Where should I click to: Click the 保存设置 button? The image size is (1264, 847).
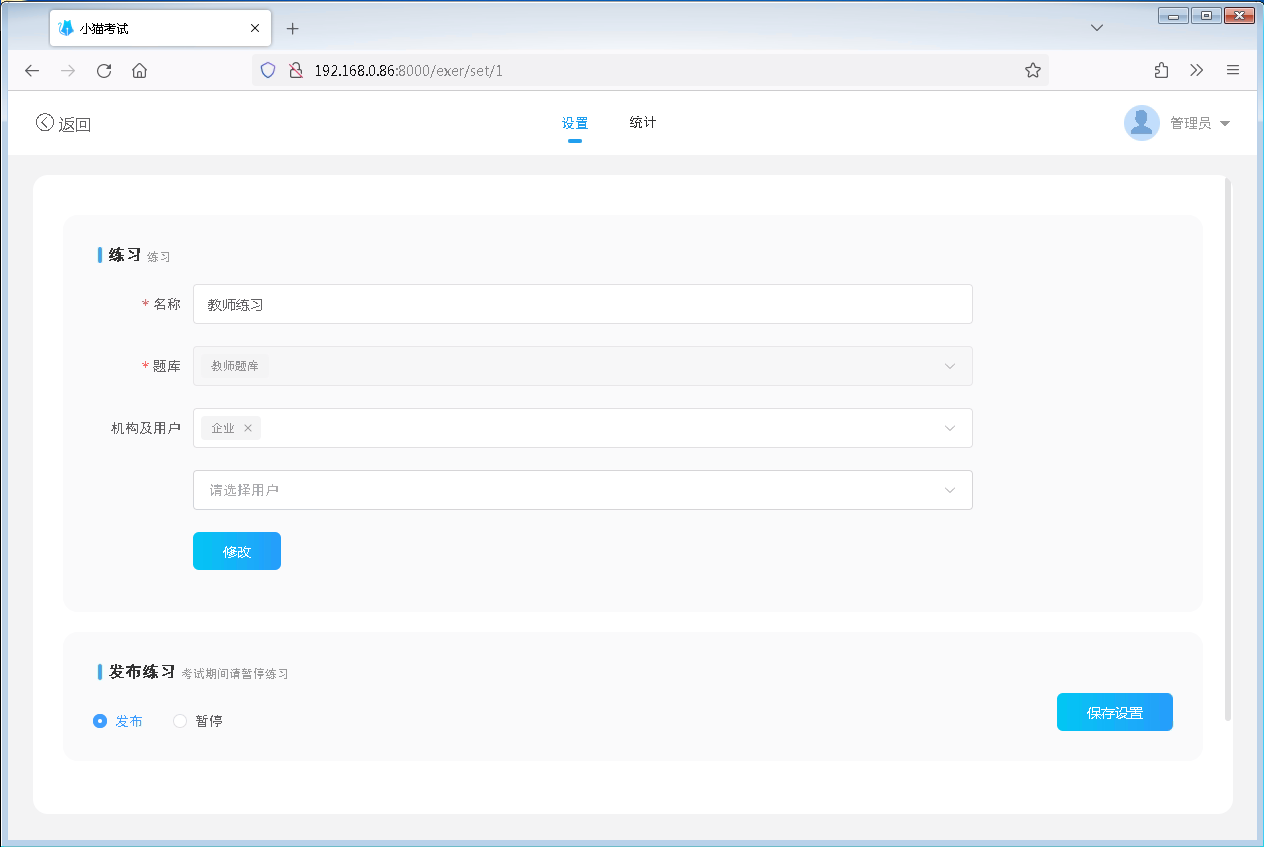(x=1114, y=712)
